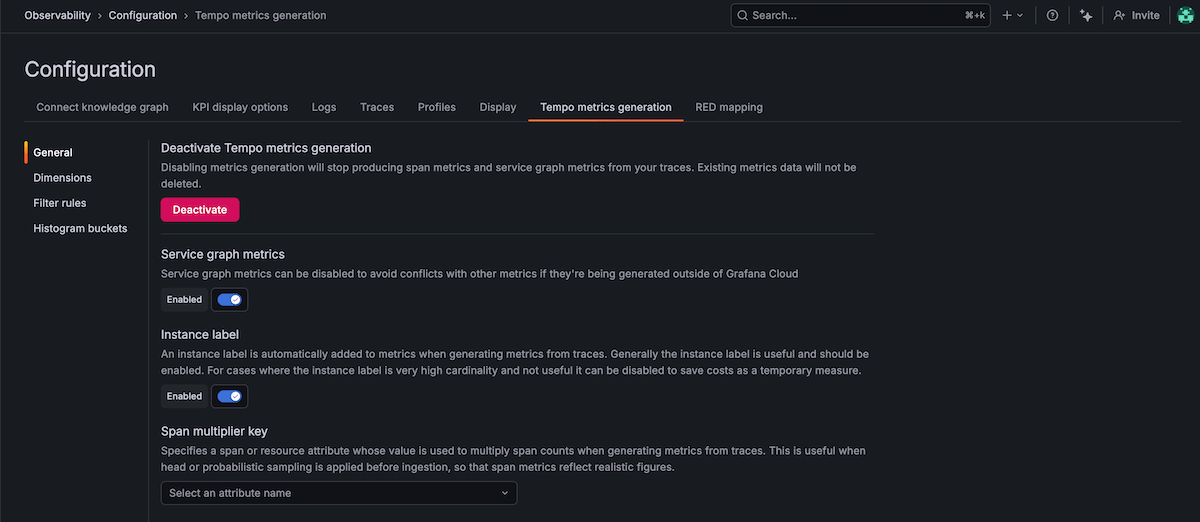Select General in side navigation
The width and height of the screenshot is (1200, 522).
[53, 152]
